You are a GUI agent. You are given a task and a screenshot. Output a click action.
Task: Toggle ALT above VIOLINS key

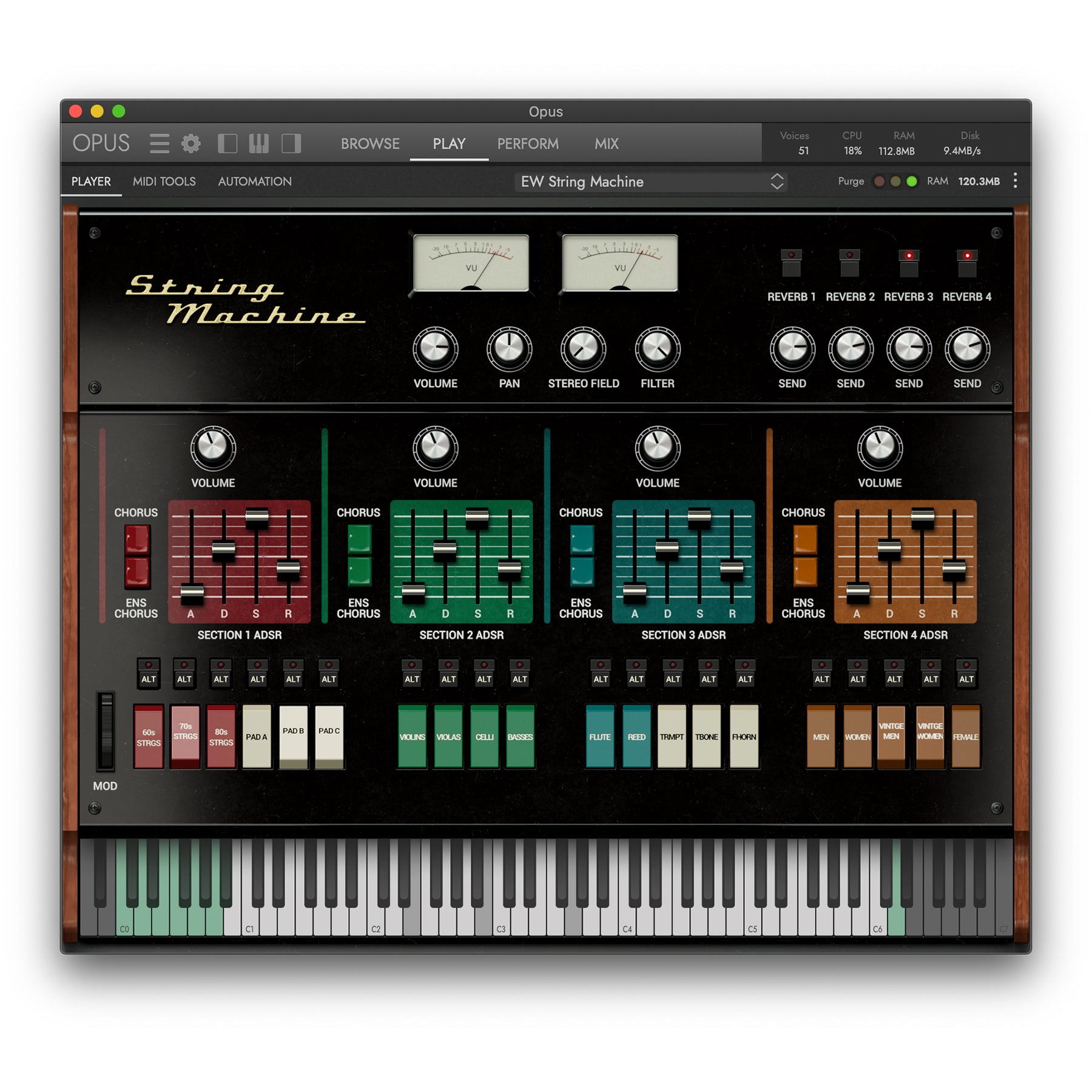(x=412, y=673)
